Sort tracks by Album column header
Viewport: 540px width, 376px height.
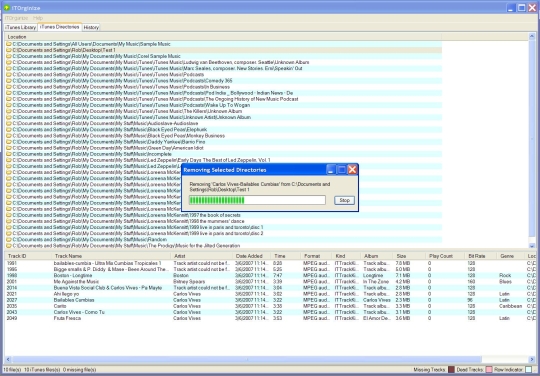click(376, 256)
